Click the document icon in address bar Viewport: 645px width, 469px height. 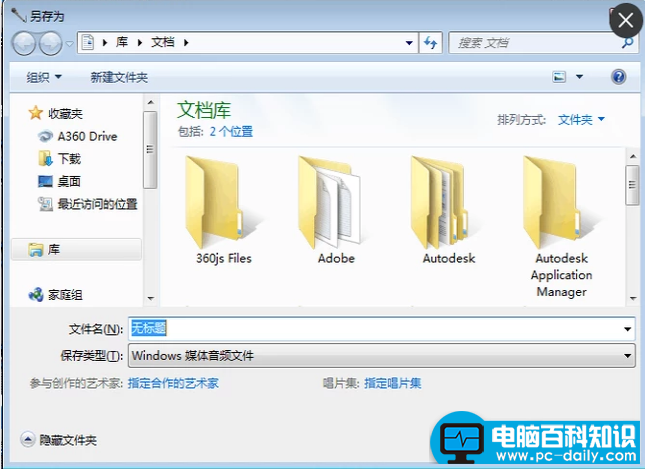(88, 42)
